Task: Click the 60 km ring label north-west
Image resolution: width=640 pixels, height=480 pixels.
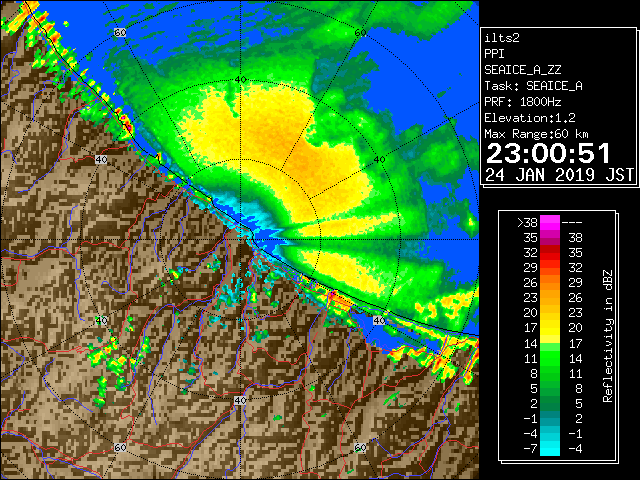Action: pyautogui.click(x=120, y=32)
